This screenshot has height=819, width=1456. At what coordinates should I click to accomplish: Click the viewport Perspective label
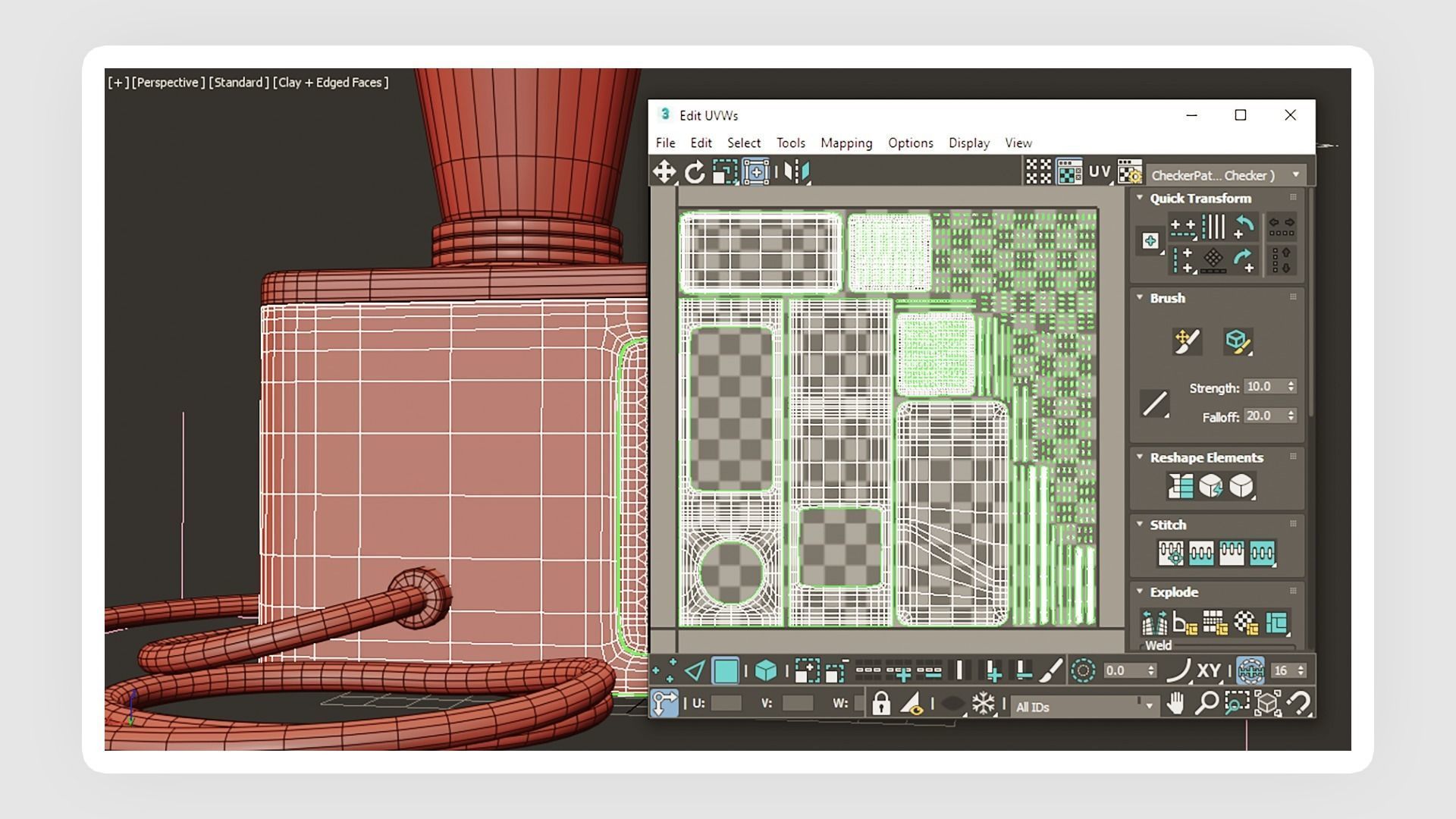168,83
